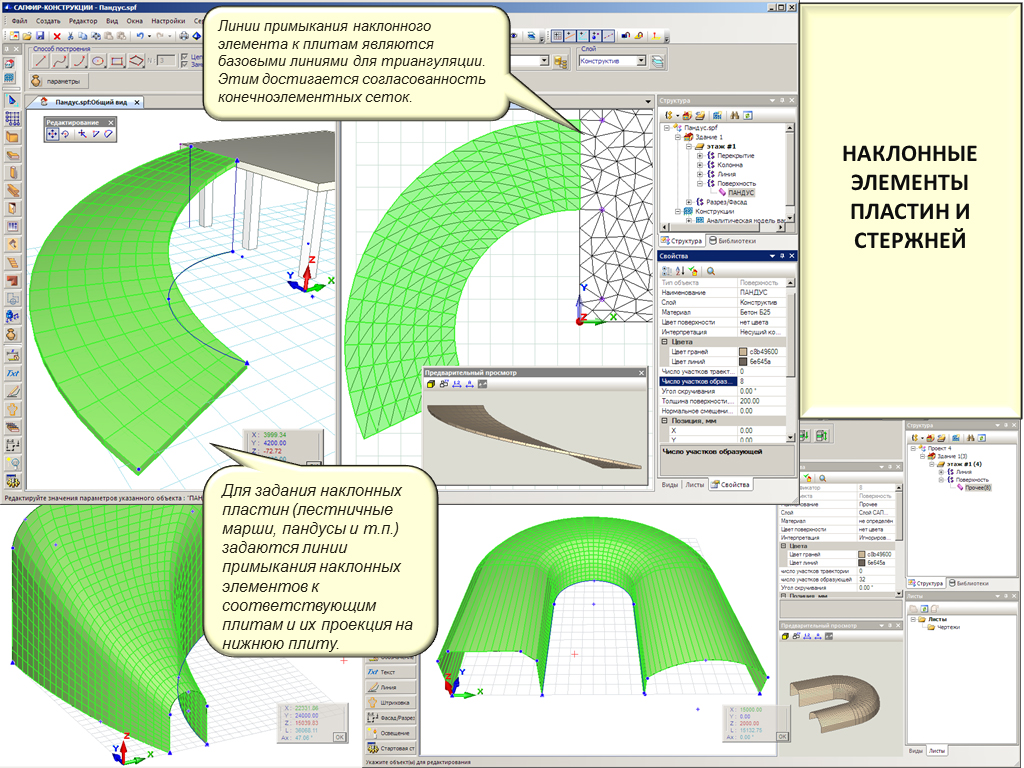Open the Редактор menu
Screen dimensions: 1024x768
click(x=84, y=20)
